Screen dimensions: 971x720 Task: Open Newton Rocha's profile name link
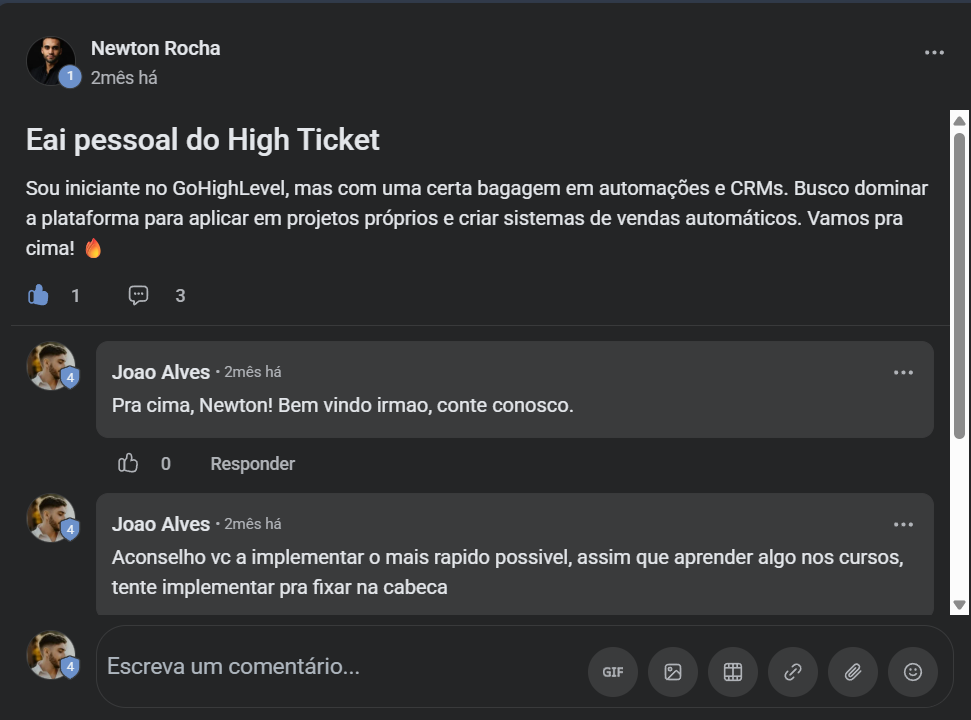pos(155,48)
